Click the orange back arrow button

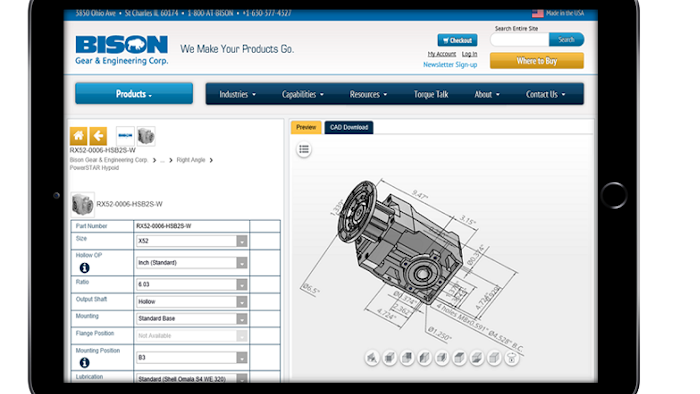click(98, 136)
